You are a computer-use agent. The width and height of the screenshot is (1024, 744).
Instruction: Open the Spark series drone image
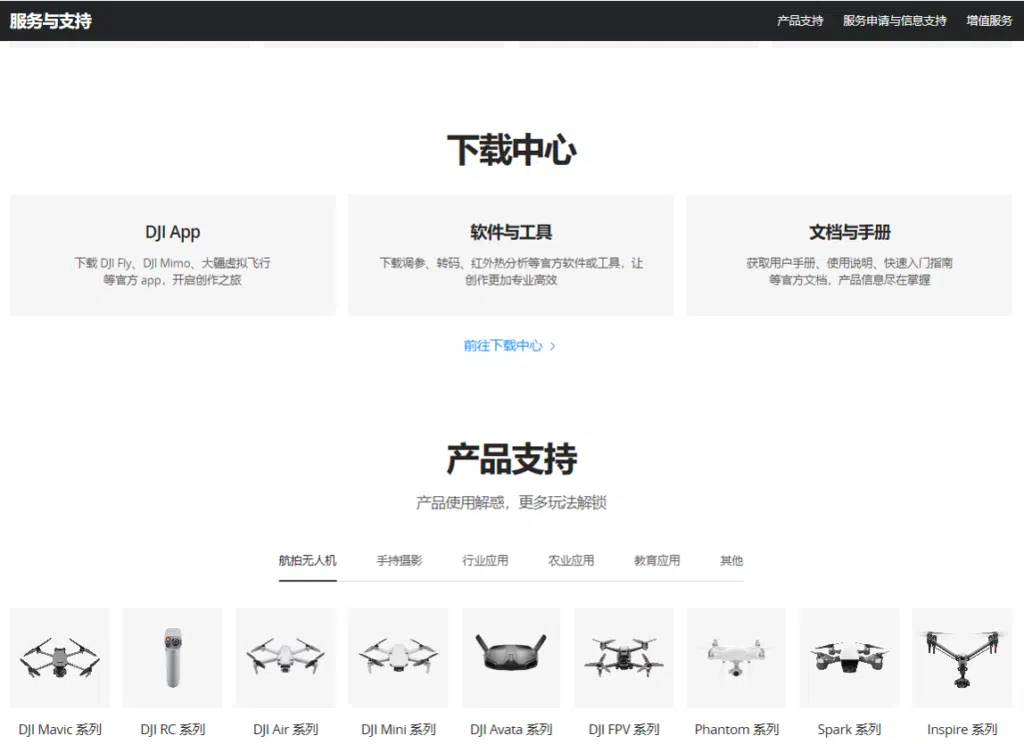click(849, 658)
